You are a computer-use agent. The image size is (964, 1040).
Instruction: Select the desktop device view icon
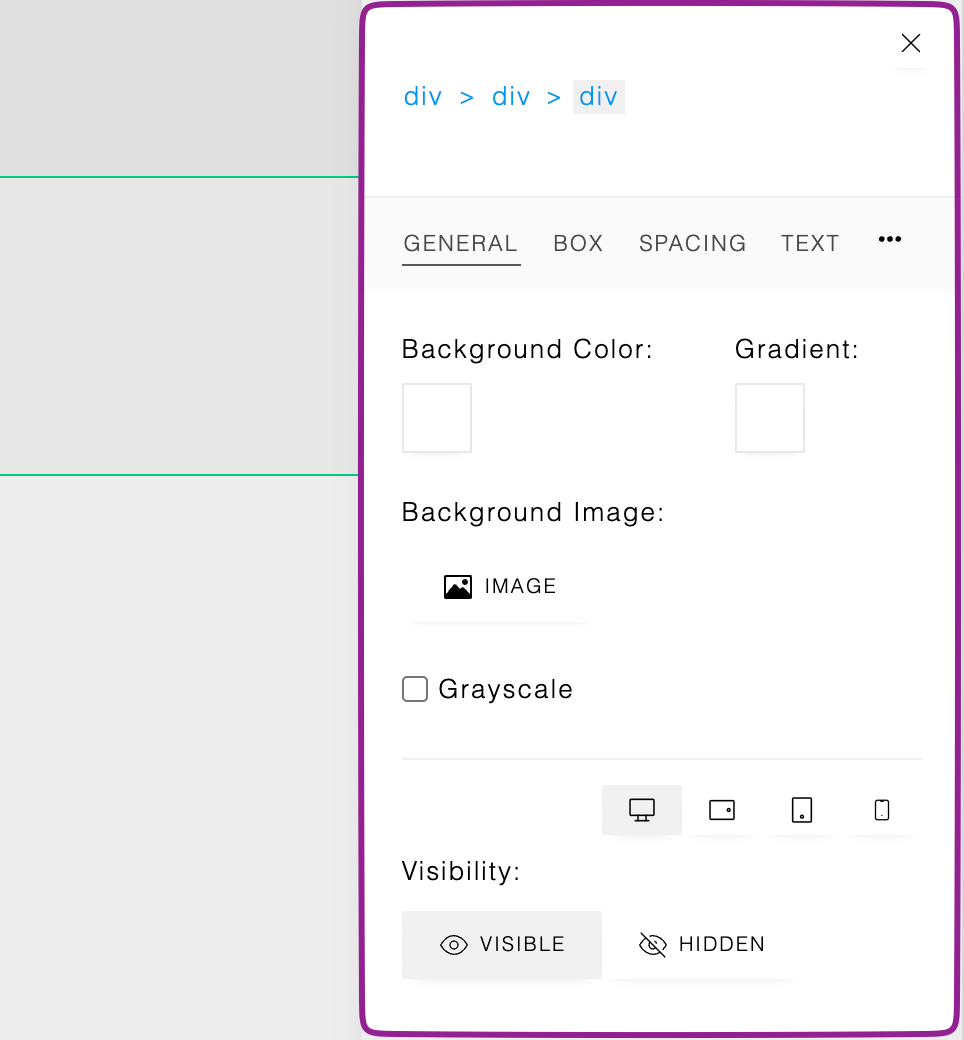[x=642, y=810]
